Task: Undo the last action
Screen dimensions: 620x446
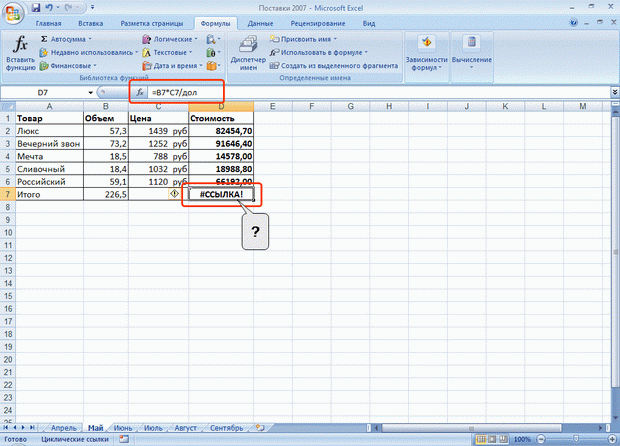Action: pos(49,8)
